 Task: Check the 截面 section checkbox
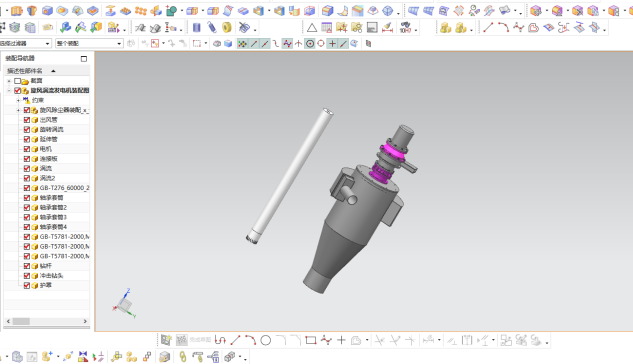17,81
